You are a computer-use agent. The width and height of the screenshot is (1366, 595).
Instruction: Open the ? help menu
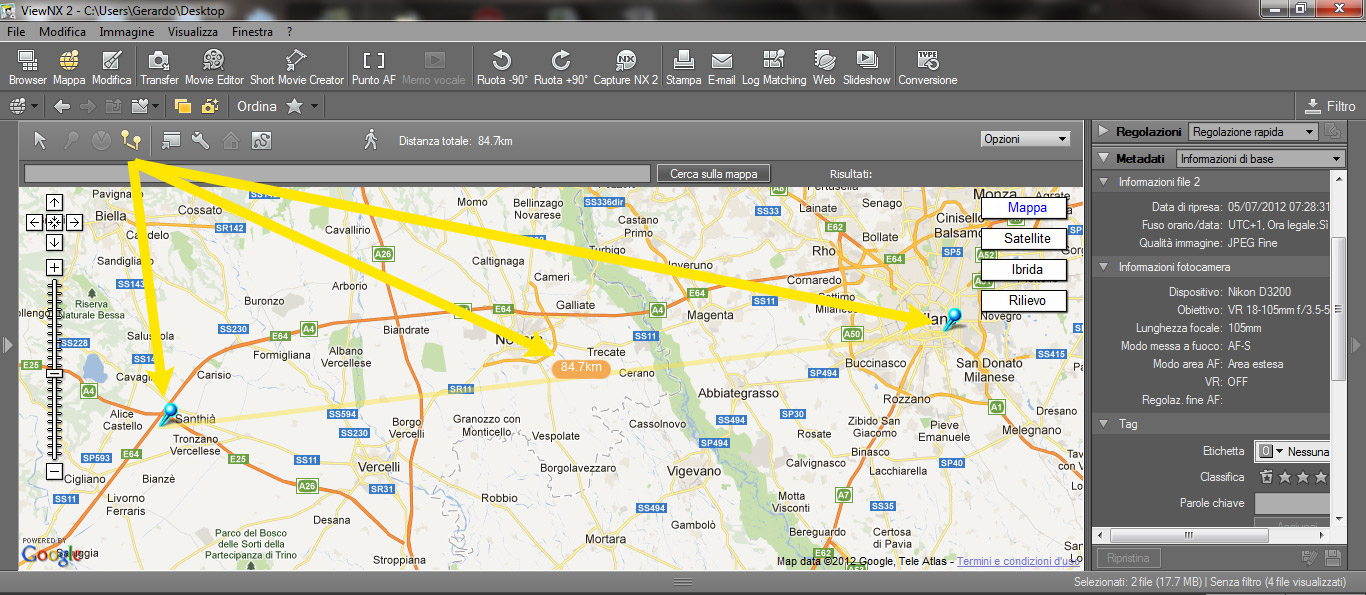pyautogui.click(x=289, y=31)
